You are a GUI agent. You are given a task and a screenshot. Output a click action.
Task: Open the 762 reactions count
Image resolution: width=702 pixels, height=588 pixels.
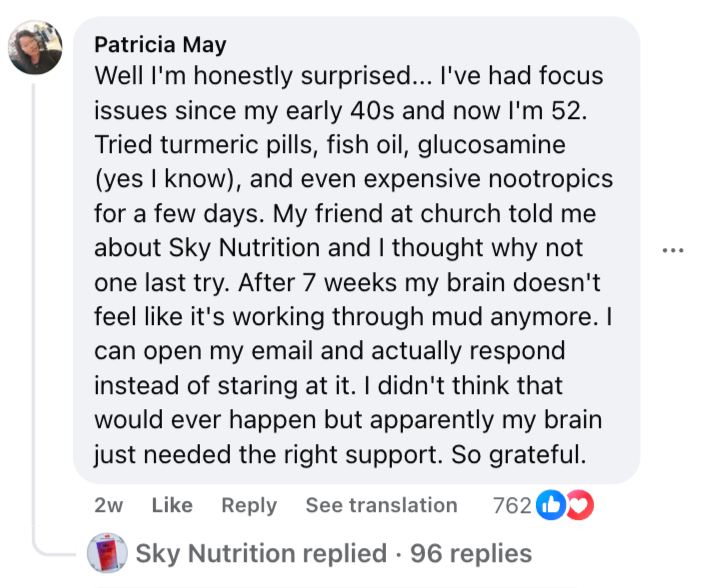pyautogui.click(x=512, y=506)
